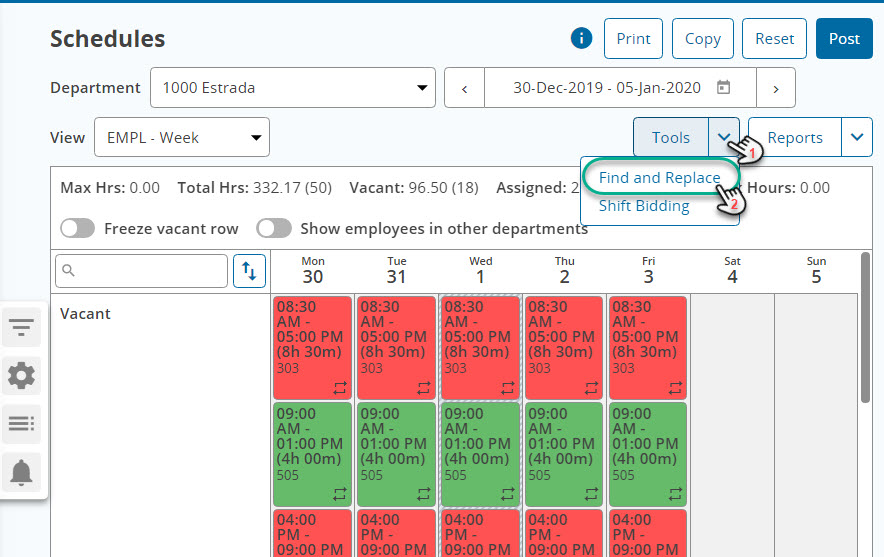Click the Post button

coord(844,38)
